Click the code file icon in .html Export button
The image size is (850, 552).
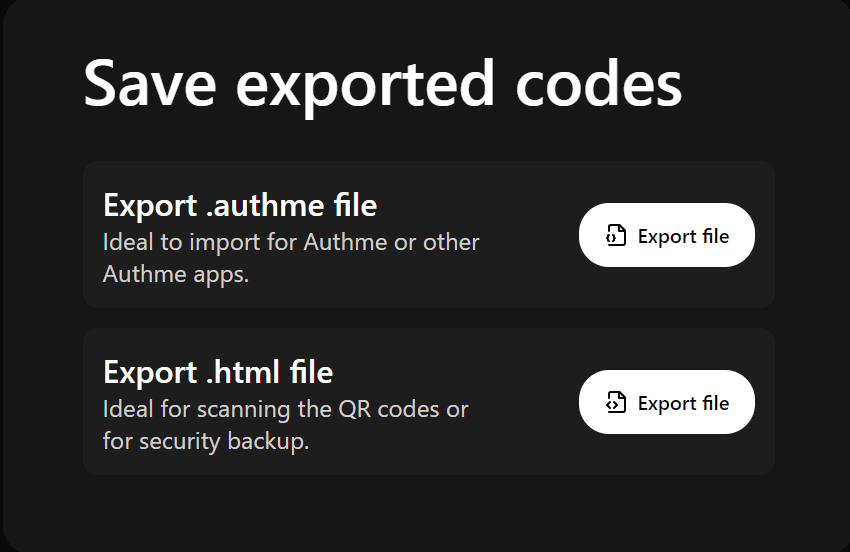coord(616,402)
